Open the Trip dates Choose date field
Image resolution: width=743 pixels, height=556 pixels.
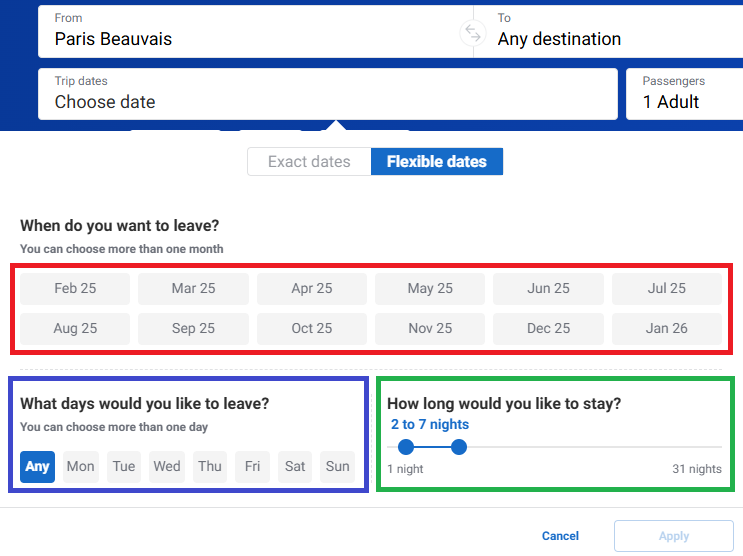pyautogui.click(x=327, y=93)
